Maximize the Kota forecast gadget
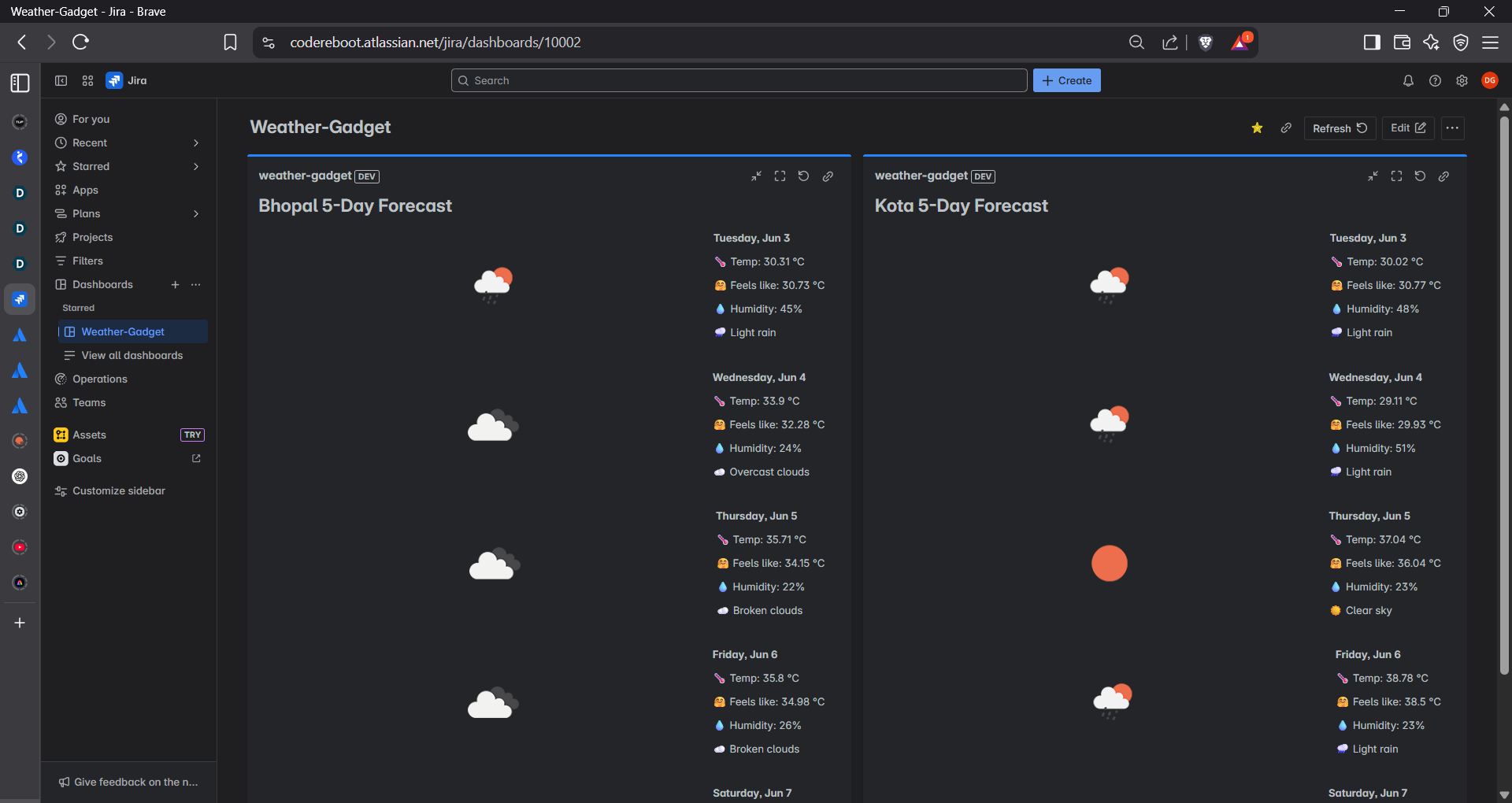This screenshot has height=803, width=1512. (1396, 176)
